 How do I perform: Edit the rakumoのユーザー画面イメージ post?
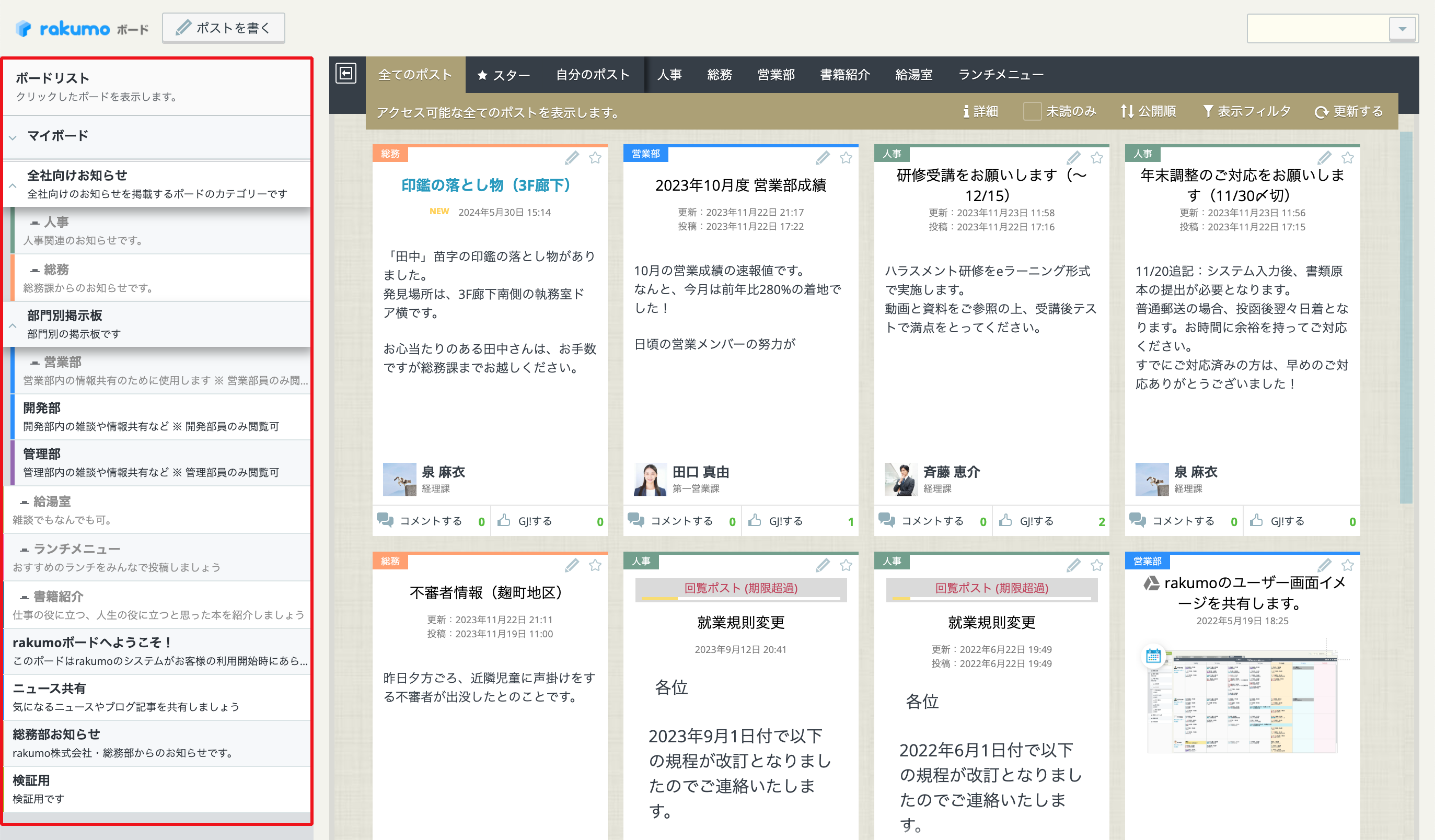(x=1324, y=565)
